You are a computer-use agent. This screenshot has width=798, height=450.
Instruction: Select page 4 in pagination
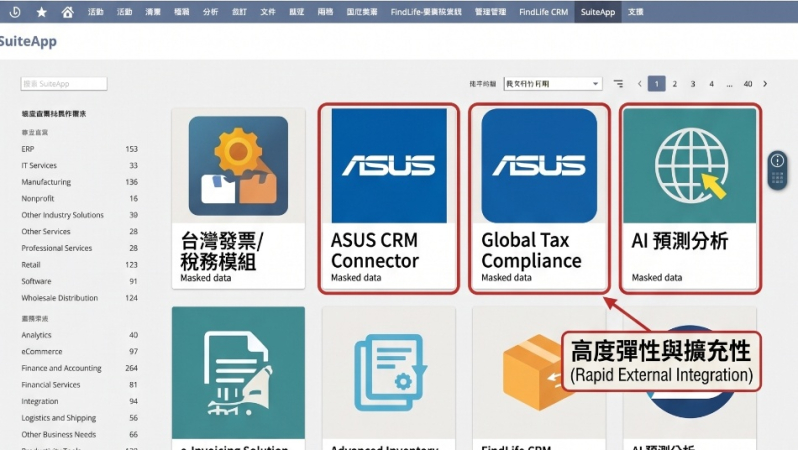pyautogui.click(x=711, y=84)
